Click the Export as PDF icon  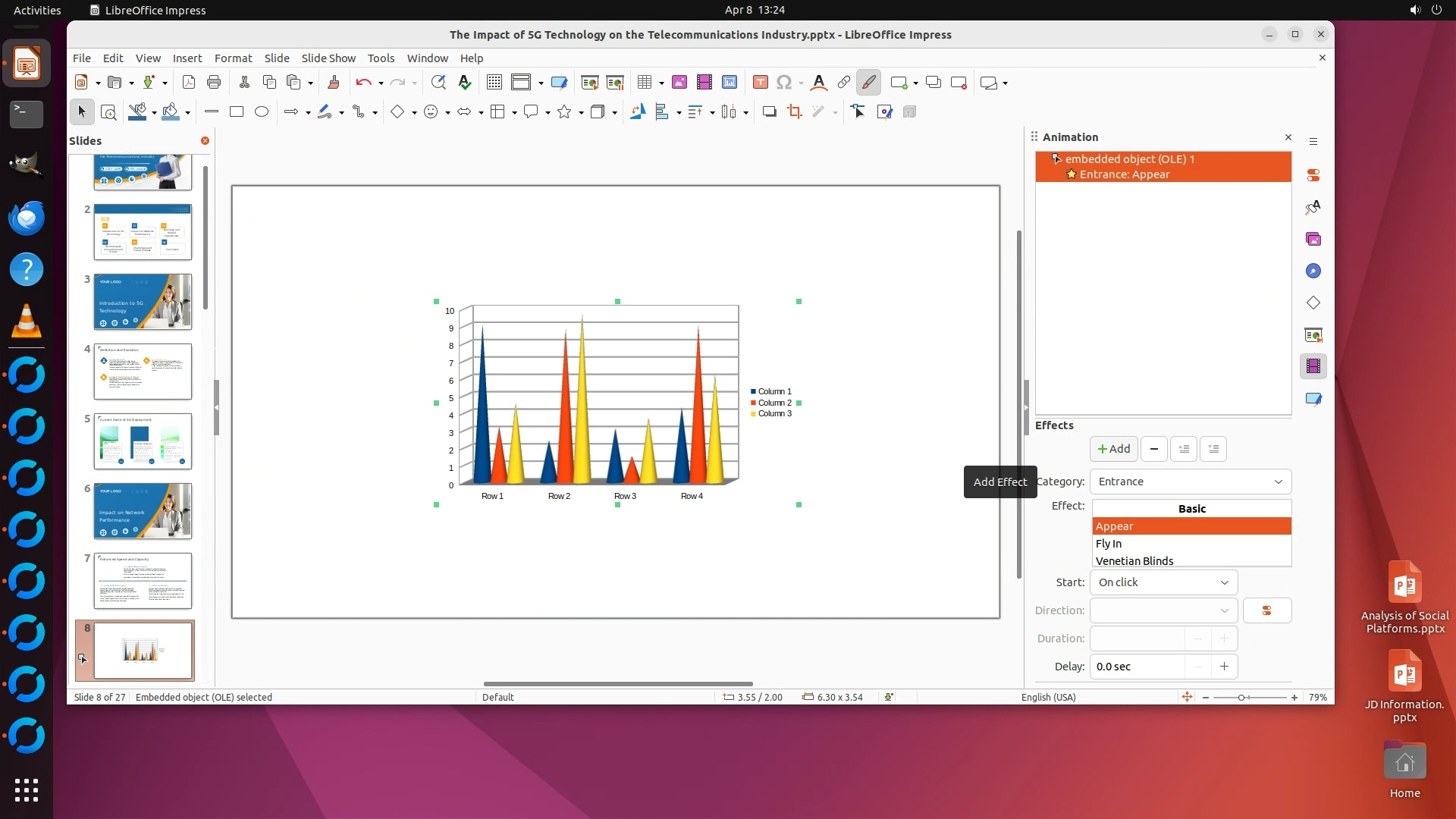pos(189,83)
